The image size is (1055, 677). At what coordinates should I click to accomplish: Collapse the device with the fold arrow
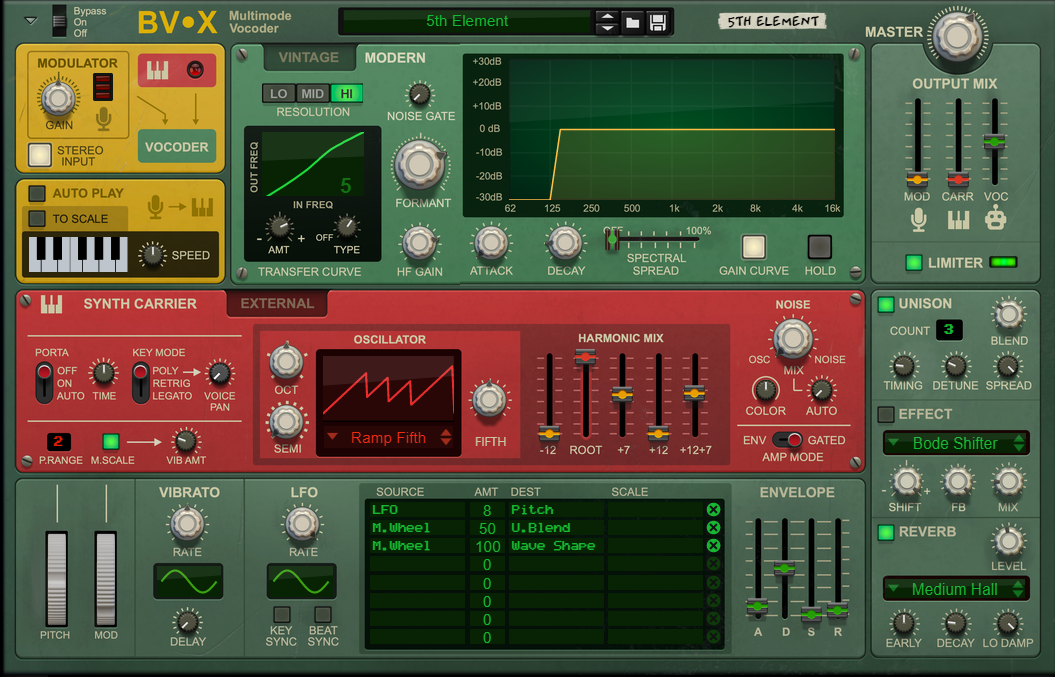pyautogui.click(x=31, y=21)
